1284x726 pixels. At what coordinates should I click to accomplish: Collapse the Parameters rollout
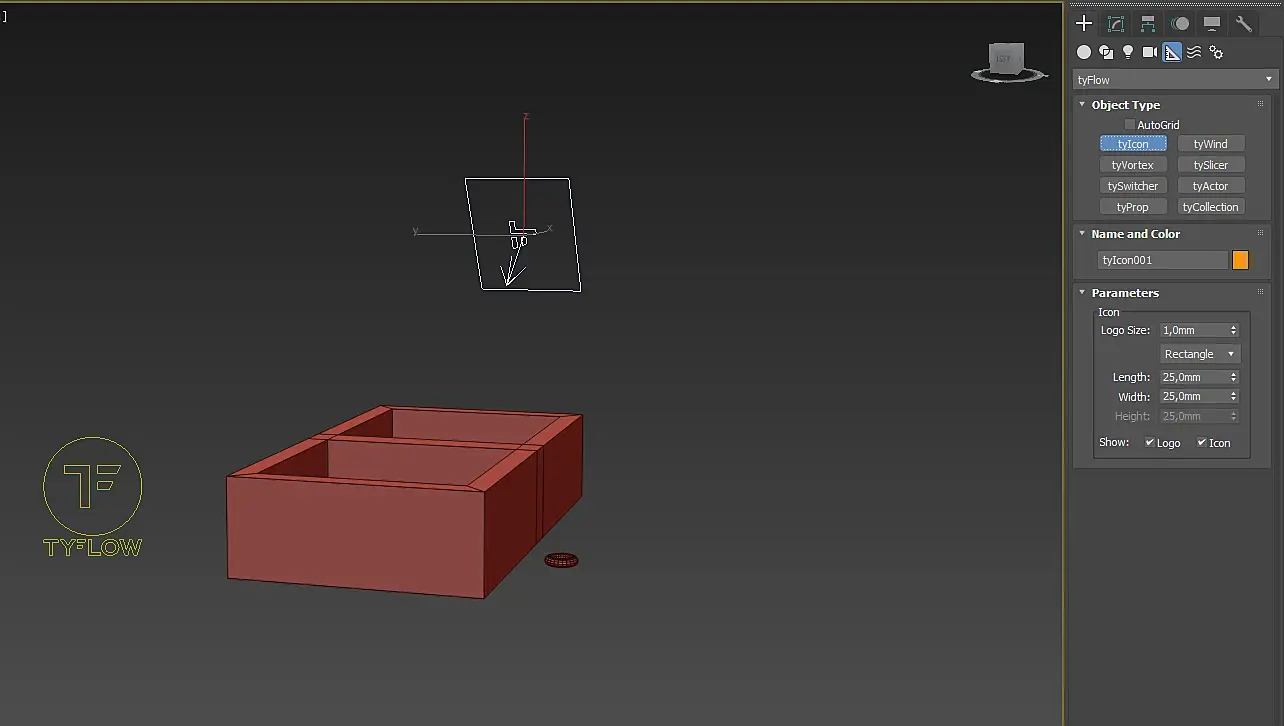point(1082,292)
